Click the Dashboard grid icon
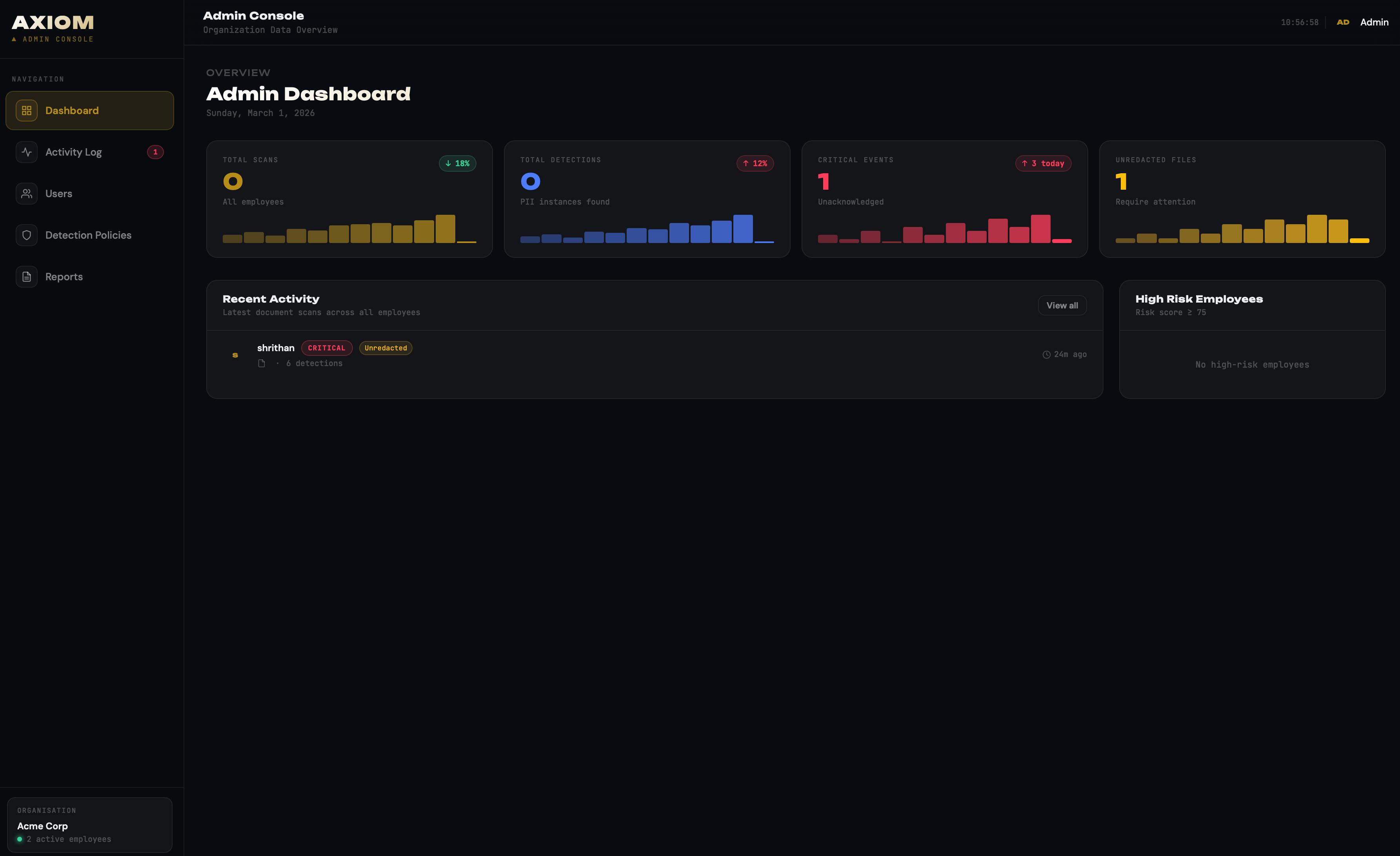 pos(27,111)
